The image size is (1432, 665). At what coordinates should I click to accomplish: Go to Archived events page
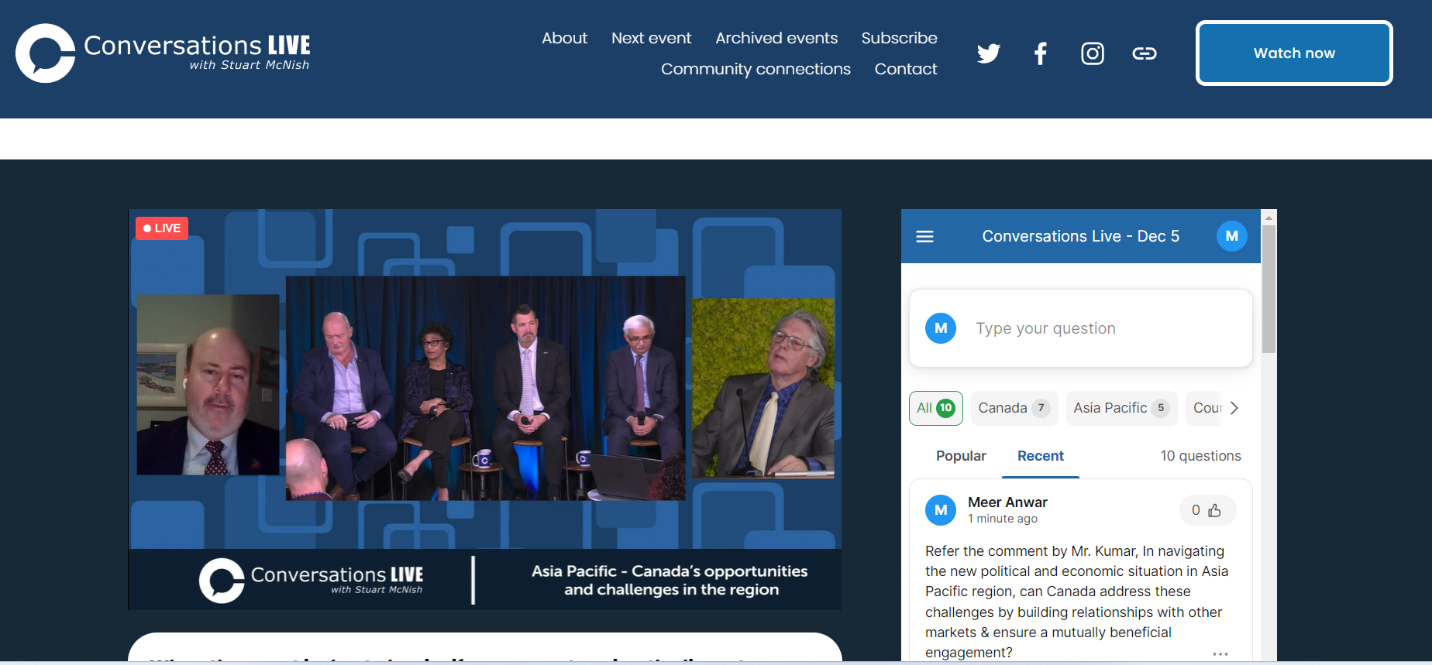[x=776, y=38]
